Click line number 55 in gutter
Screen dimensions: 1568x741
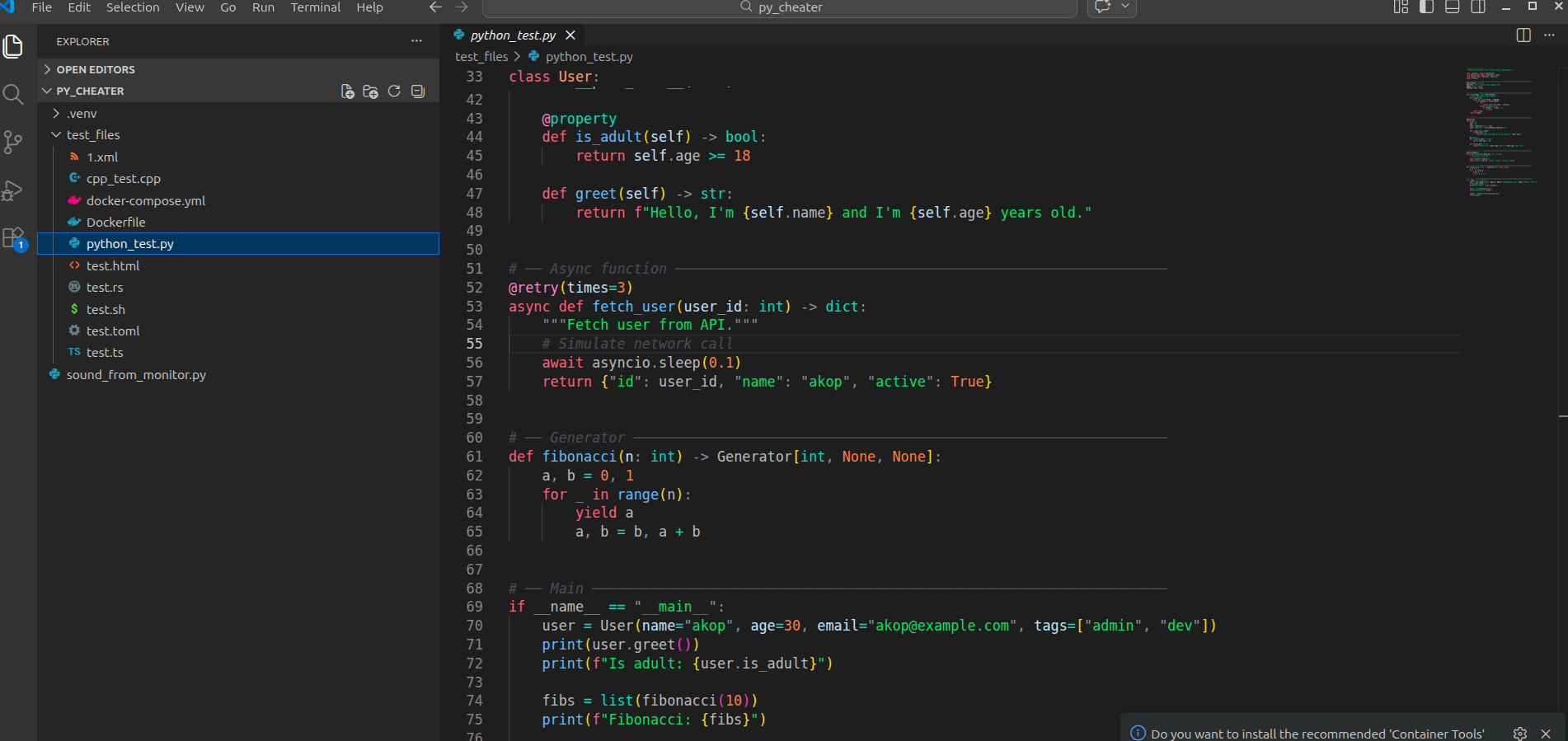pos(474,344)
